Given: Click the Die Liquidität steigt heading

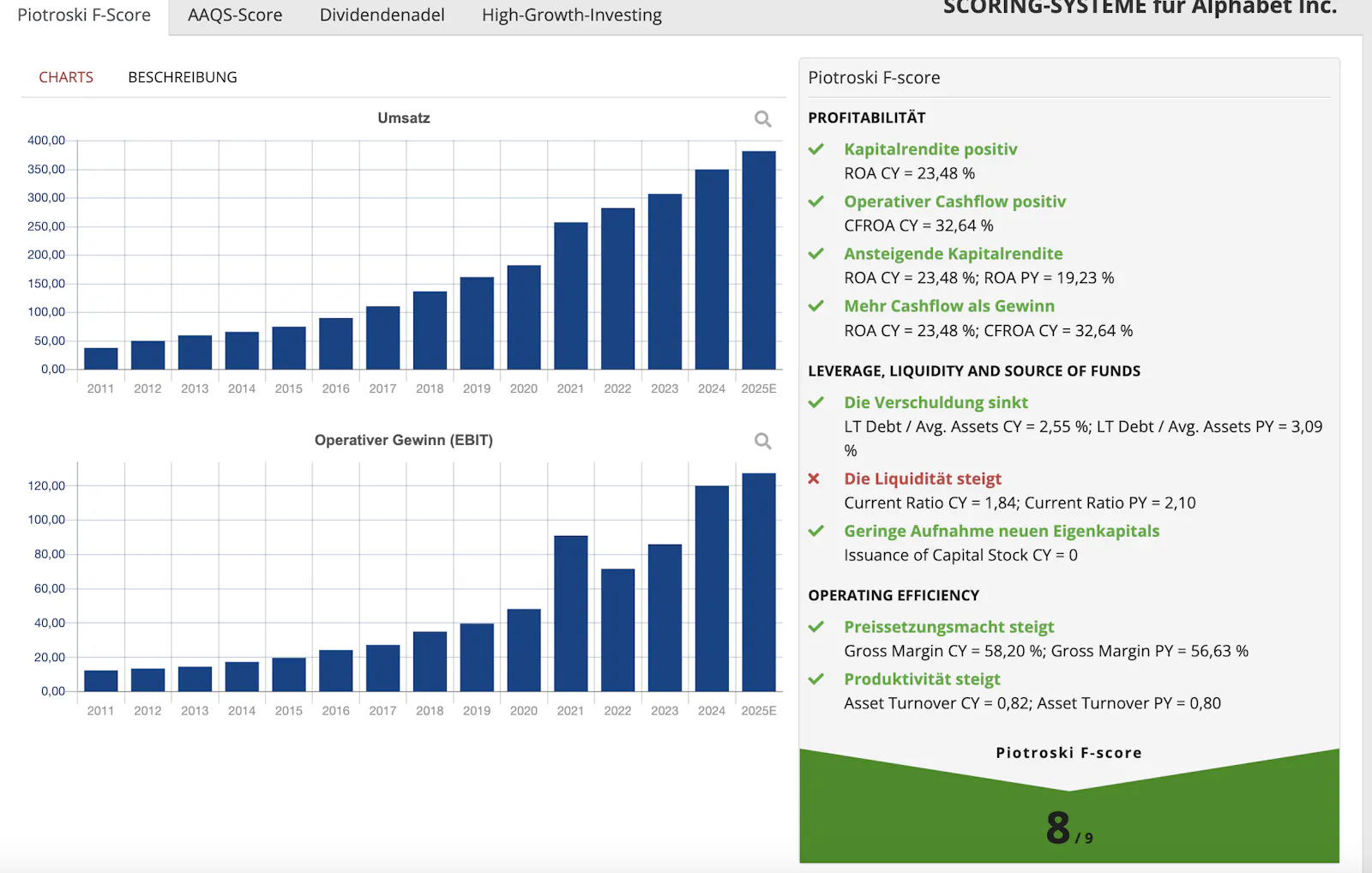Looking at the screenshot, I should (x=923, y=479).
